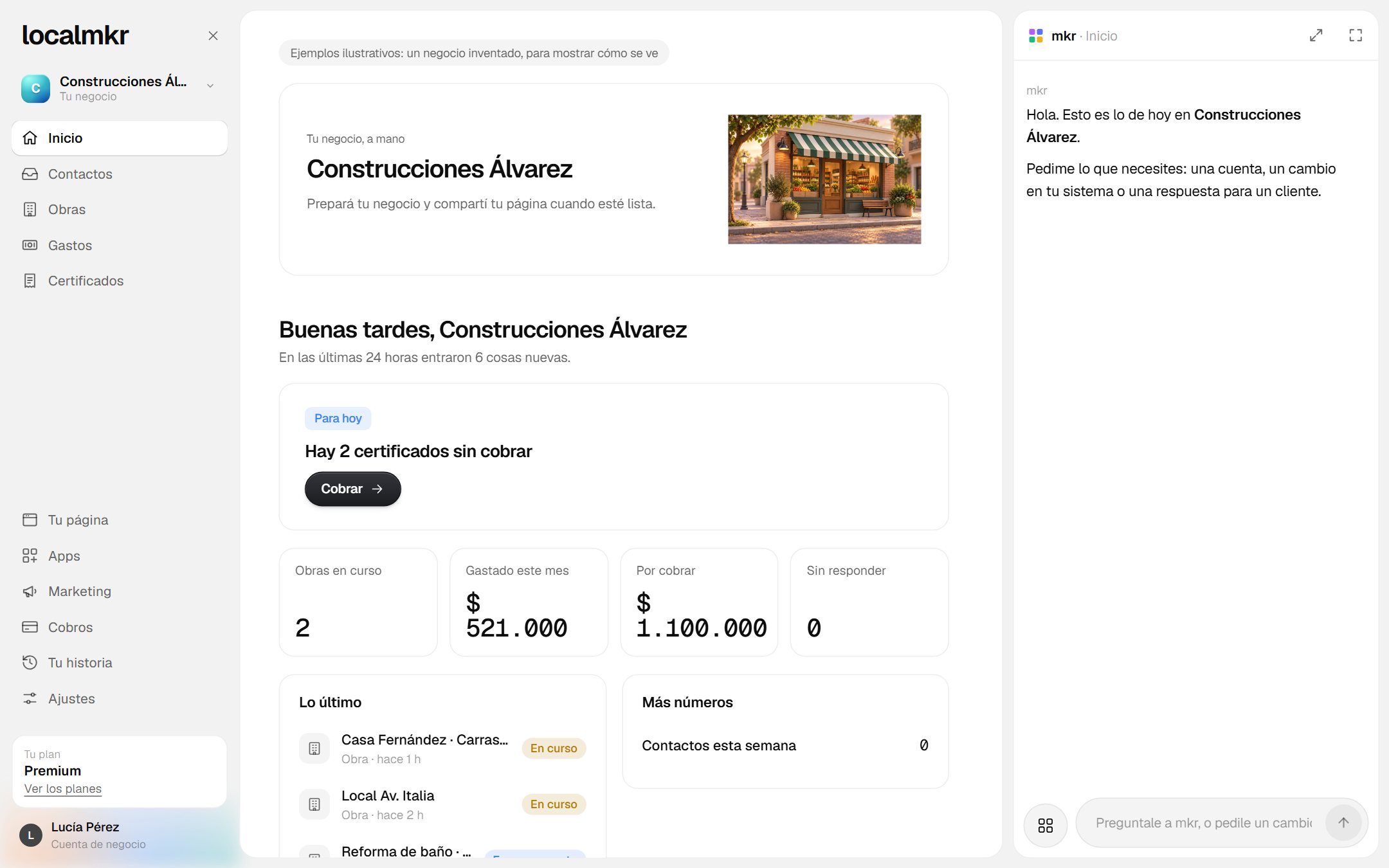Screen dimensions: 1389x868
Task: Click the Premium plan label
Action: pos(53,771)
